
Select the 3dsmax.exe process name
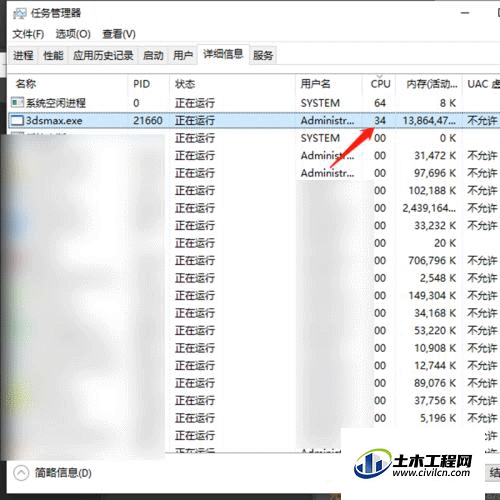point(54,120)
